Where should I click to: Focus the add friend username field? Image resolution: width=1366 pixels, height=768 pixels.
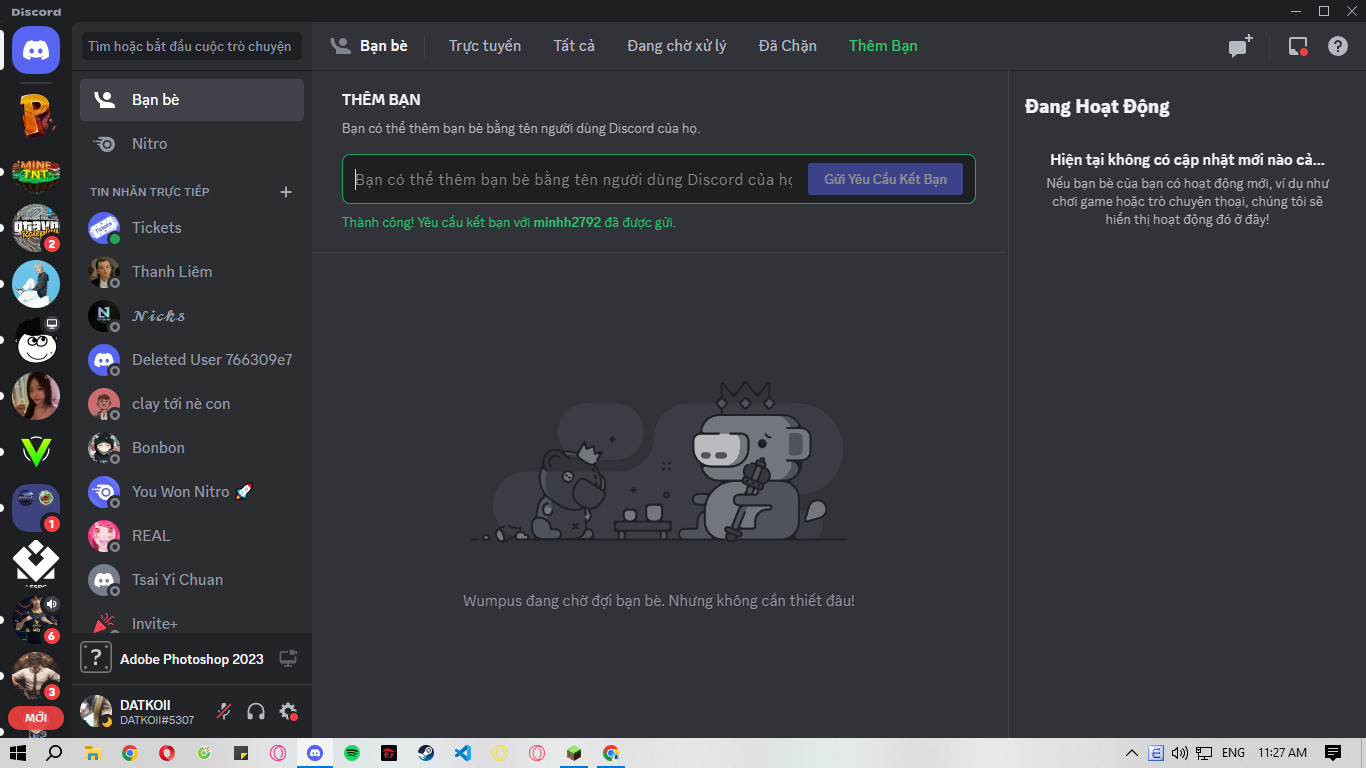click(x=574, y=180)
